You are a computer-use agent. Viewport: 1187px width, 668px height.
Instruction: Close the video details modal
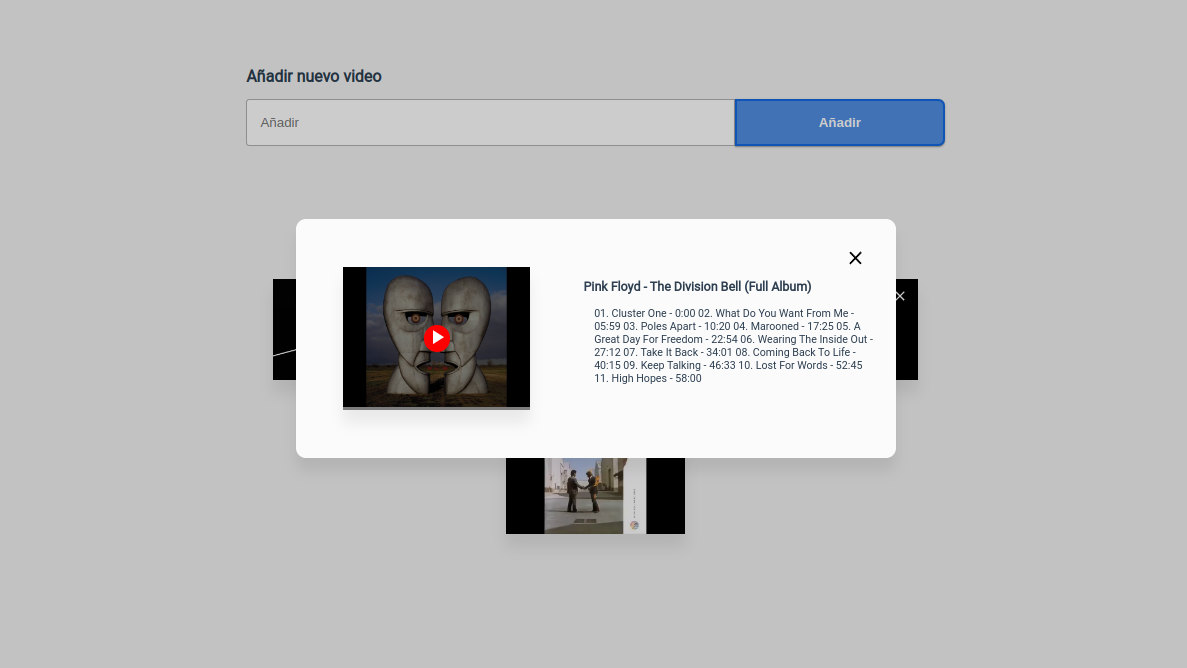855,258
